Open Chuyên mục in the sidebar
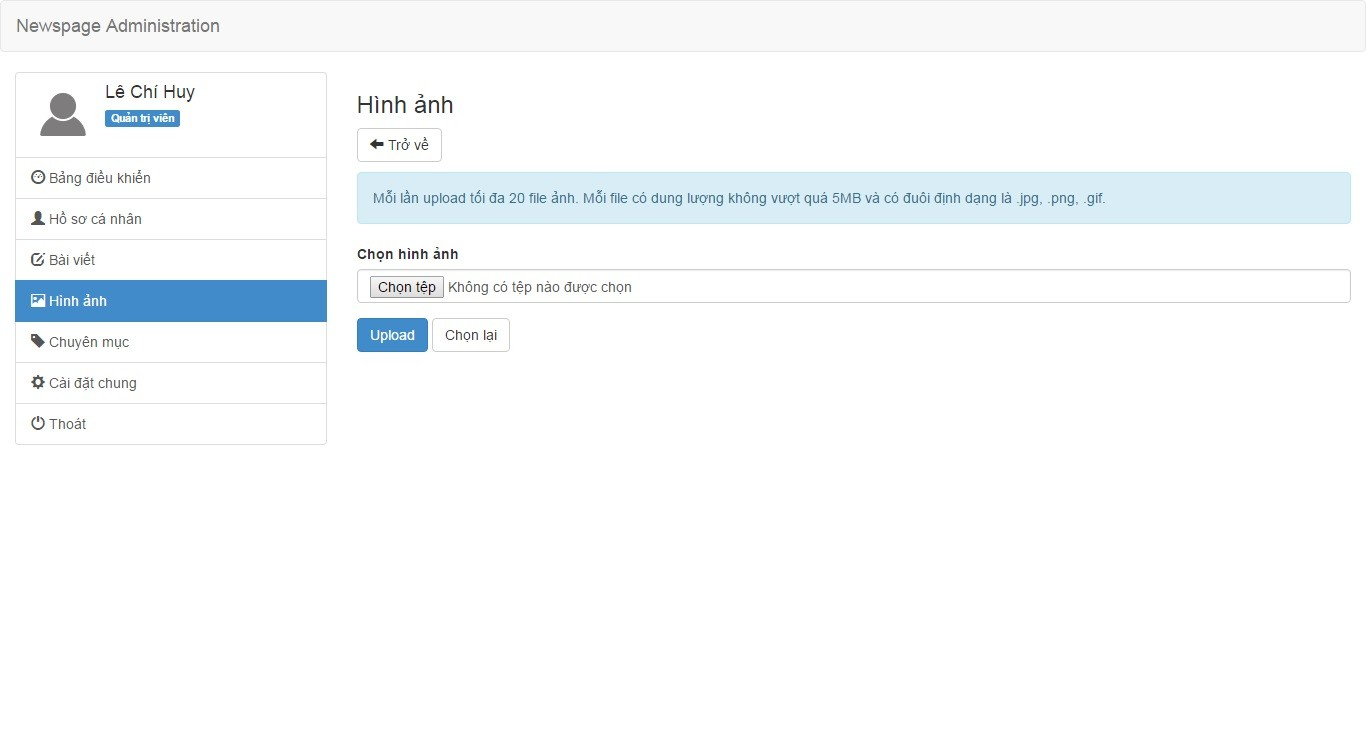Viewport: 1366px width, 734px height. pyautogui.click(x=171, y=342)
